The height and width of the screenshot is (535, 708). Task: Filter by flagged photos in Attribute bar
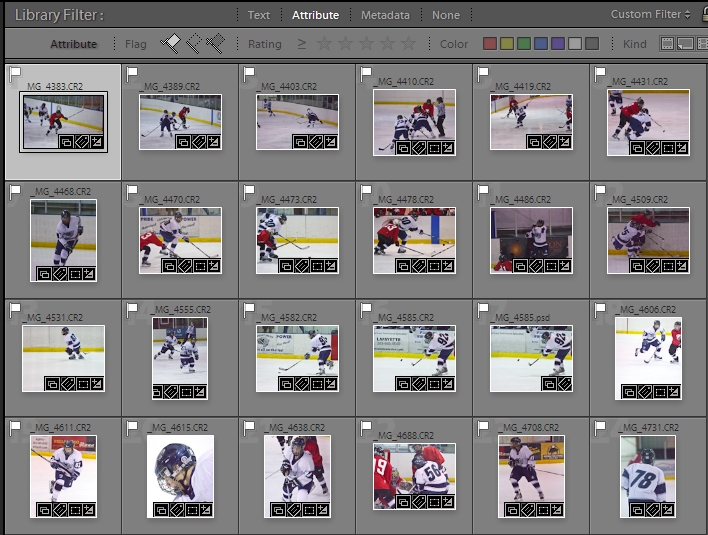coord(171,43)
